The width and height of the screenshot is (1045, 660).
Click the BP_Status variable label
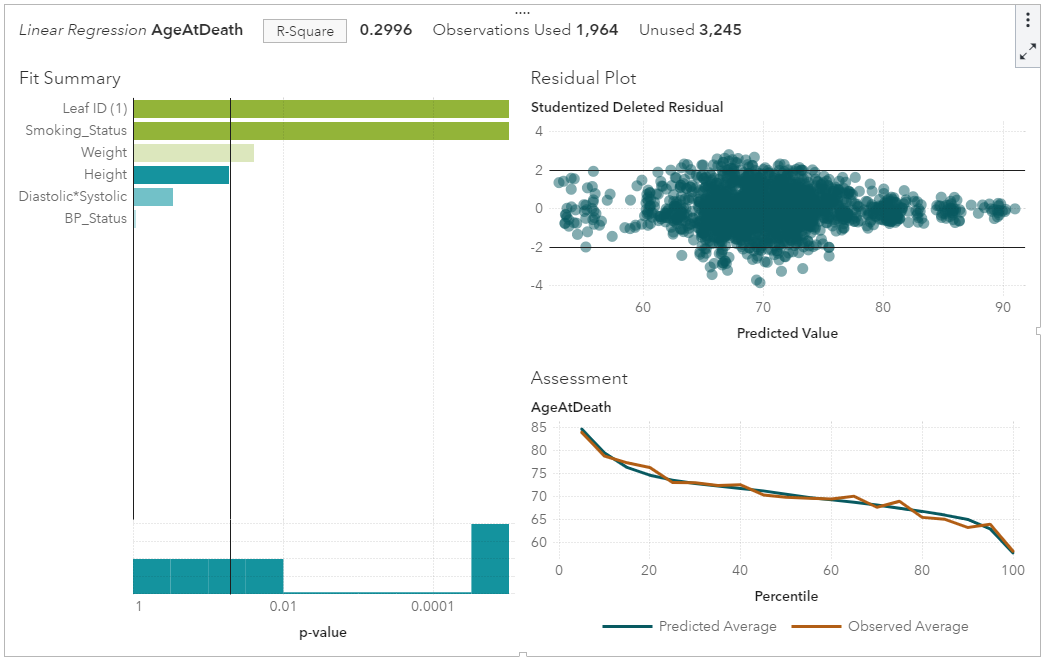point(96,219)
